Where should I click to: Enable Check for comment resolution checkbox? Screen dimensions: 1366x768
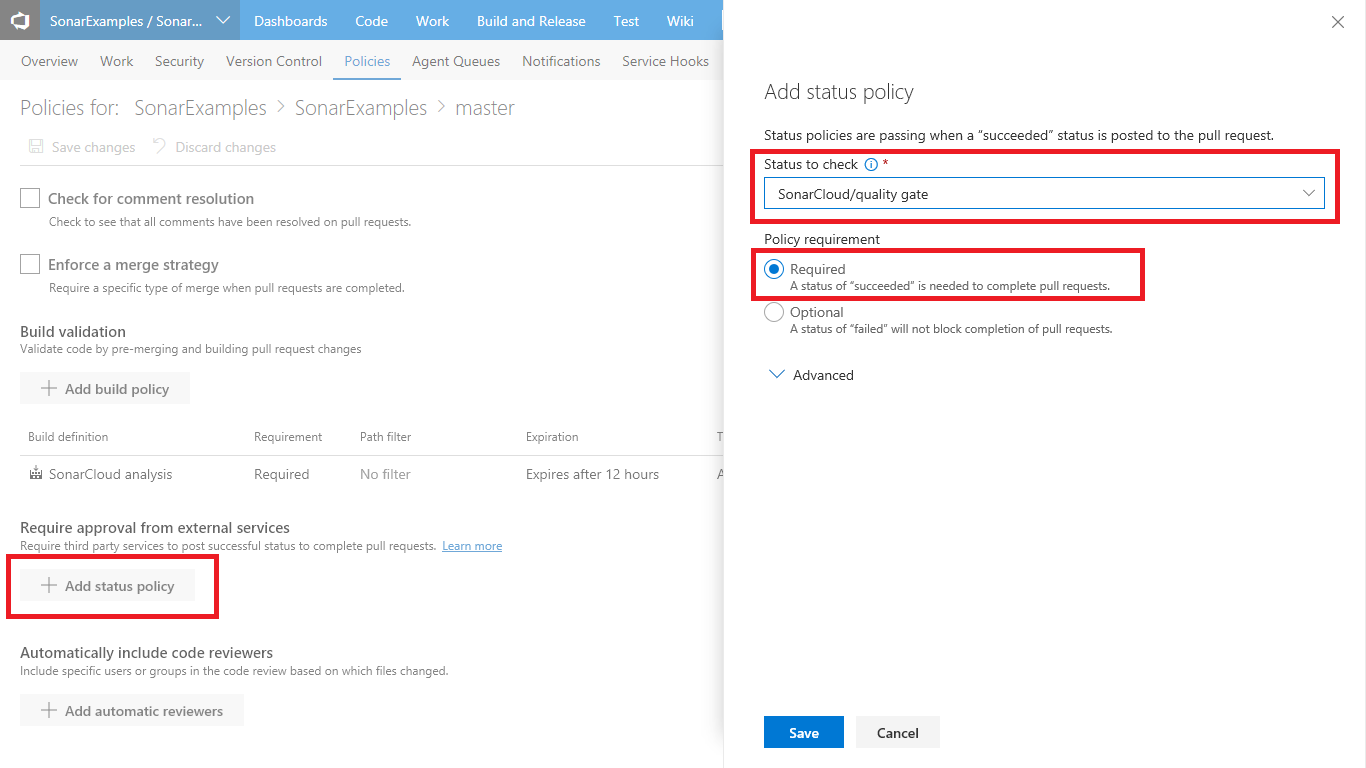pyautogui.click(x=30, y=198)
